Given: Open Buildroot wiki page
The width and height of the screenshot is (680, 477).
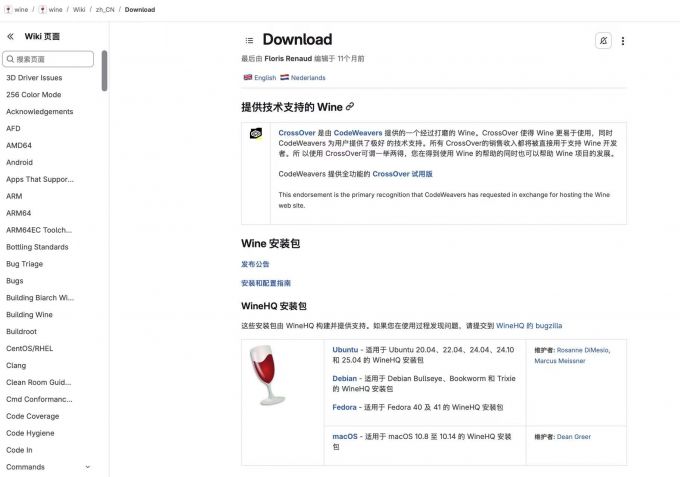Looking at the screenshot, I should (21, 331).
